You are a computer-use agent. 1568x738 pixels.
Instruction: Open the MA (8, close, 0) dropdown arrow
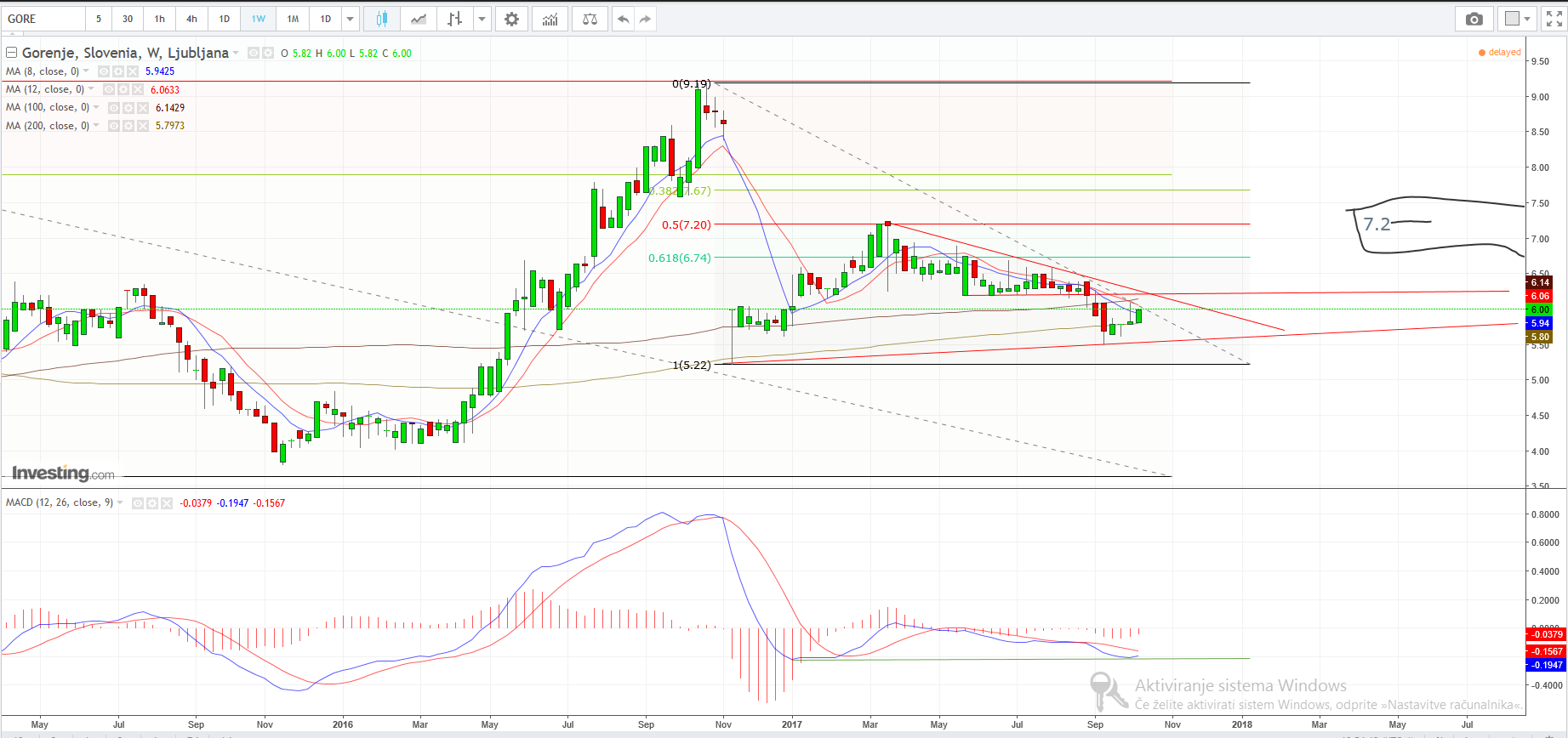pyautogui.click(x=86, y=71)
